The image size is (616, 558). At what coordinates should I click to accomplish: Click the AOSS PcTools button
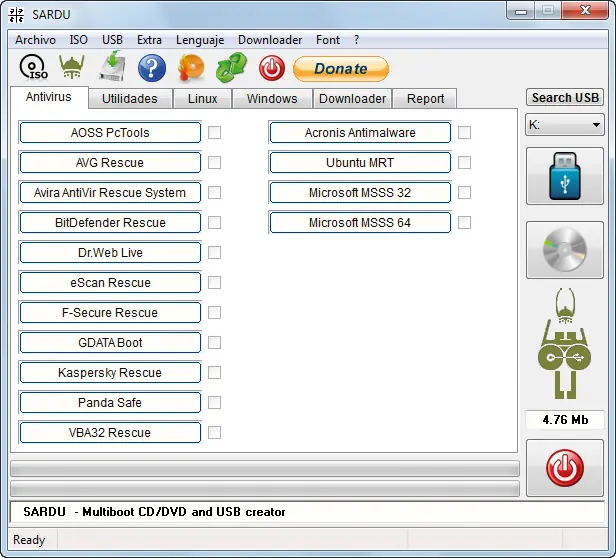pos(110,132)
